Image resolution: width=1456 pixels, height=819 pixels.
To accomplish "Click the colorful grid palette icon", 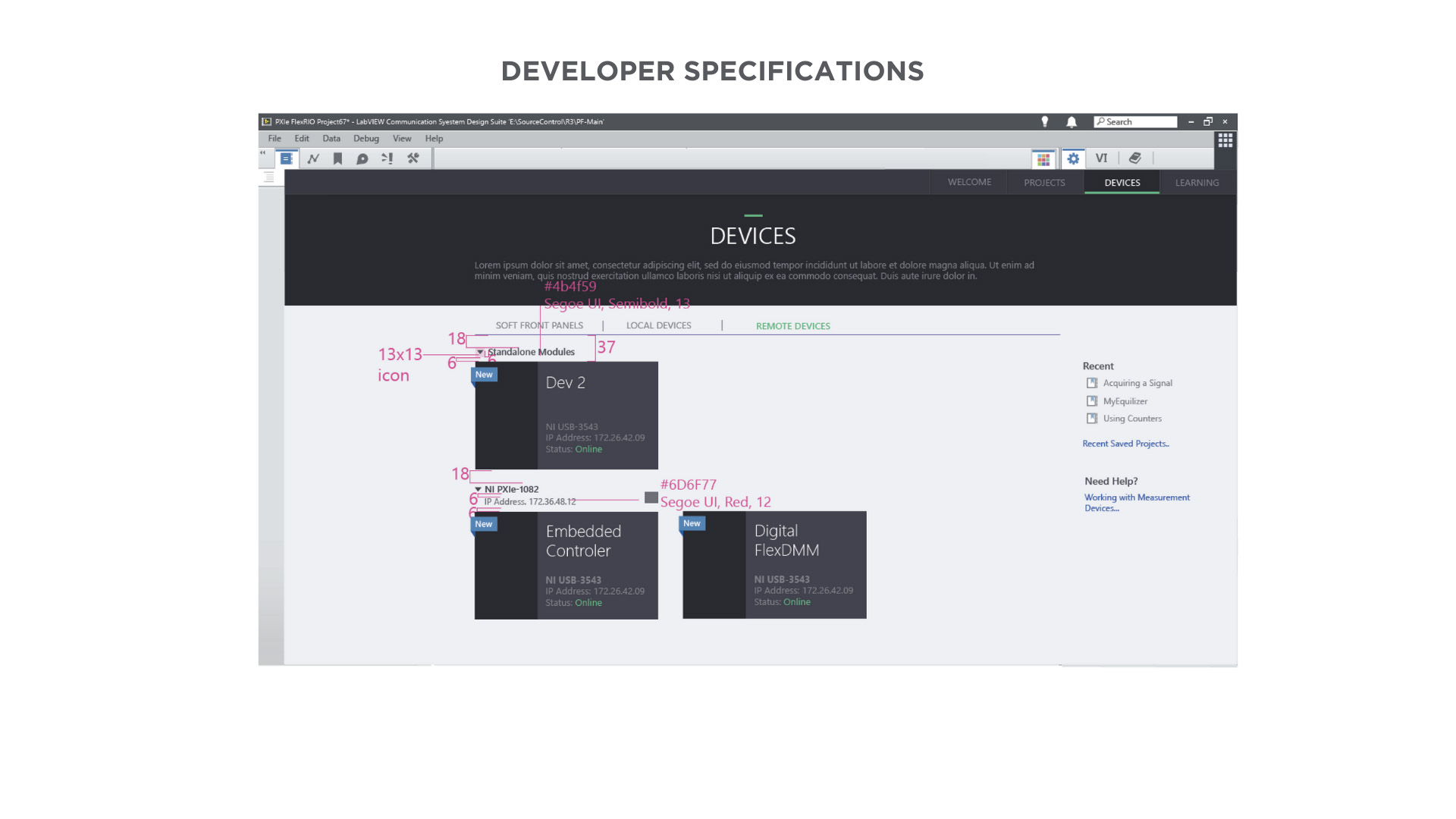I will (x=1044, y=159).
